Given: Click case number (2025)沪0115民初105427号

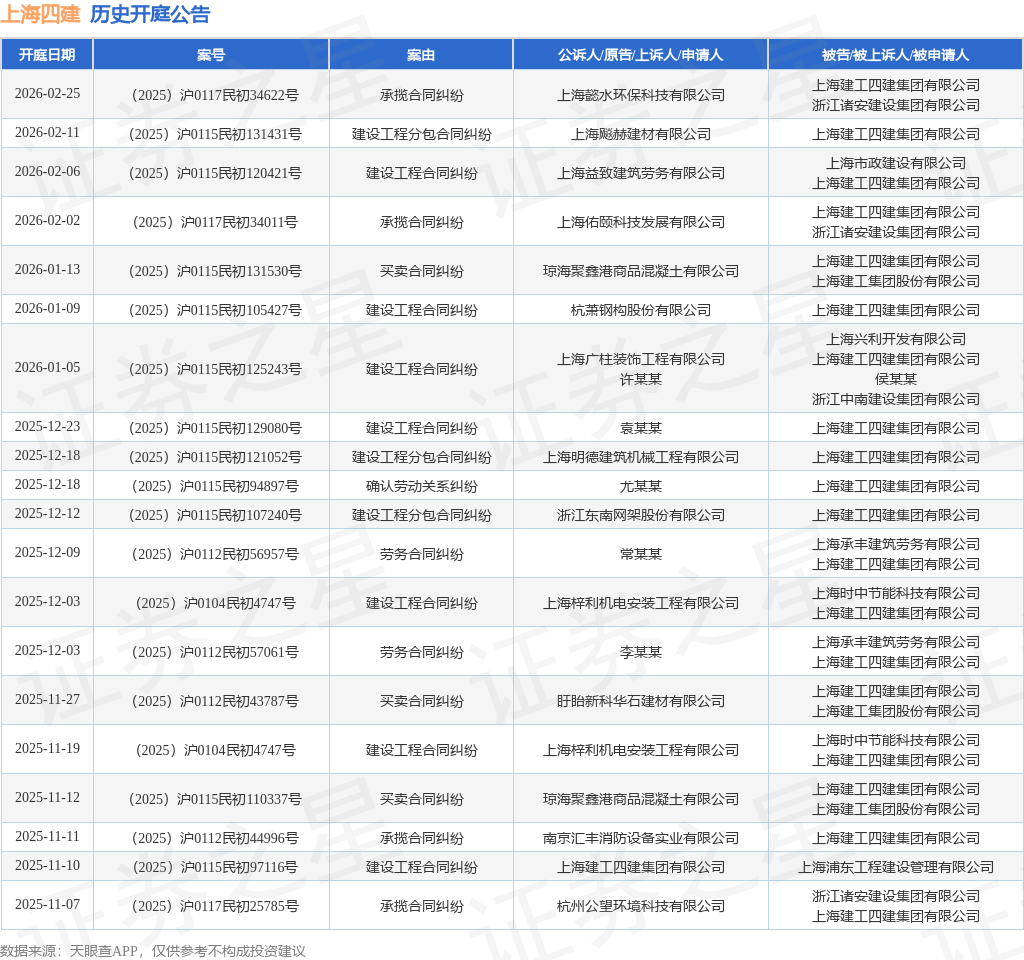Looking at the screenshot, I should (215, 310).
